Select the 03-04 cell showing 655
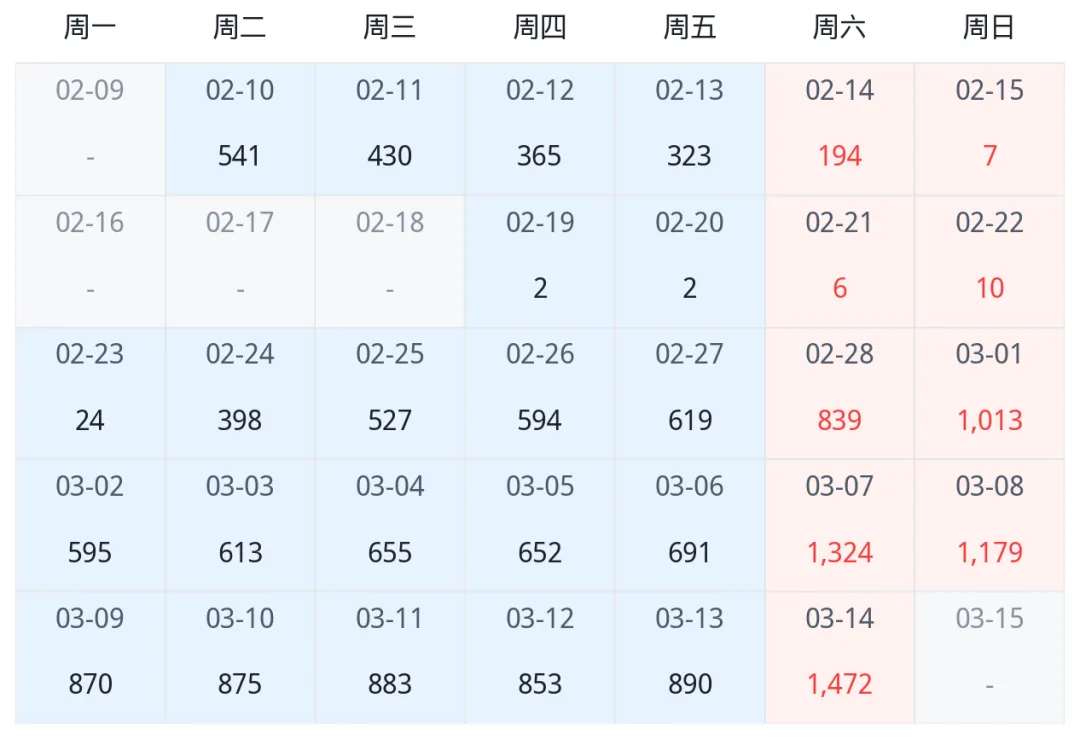The height and width of the screenshot is (739, 1080). [x=390, y=525]
